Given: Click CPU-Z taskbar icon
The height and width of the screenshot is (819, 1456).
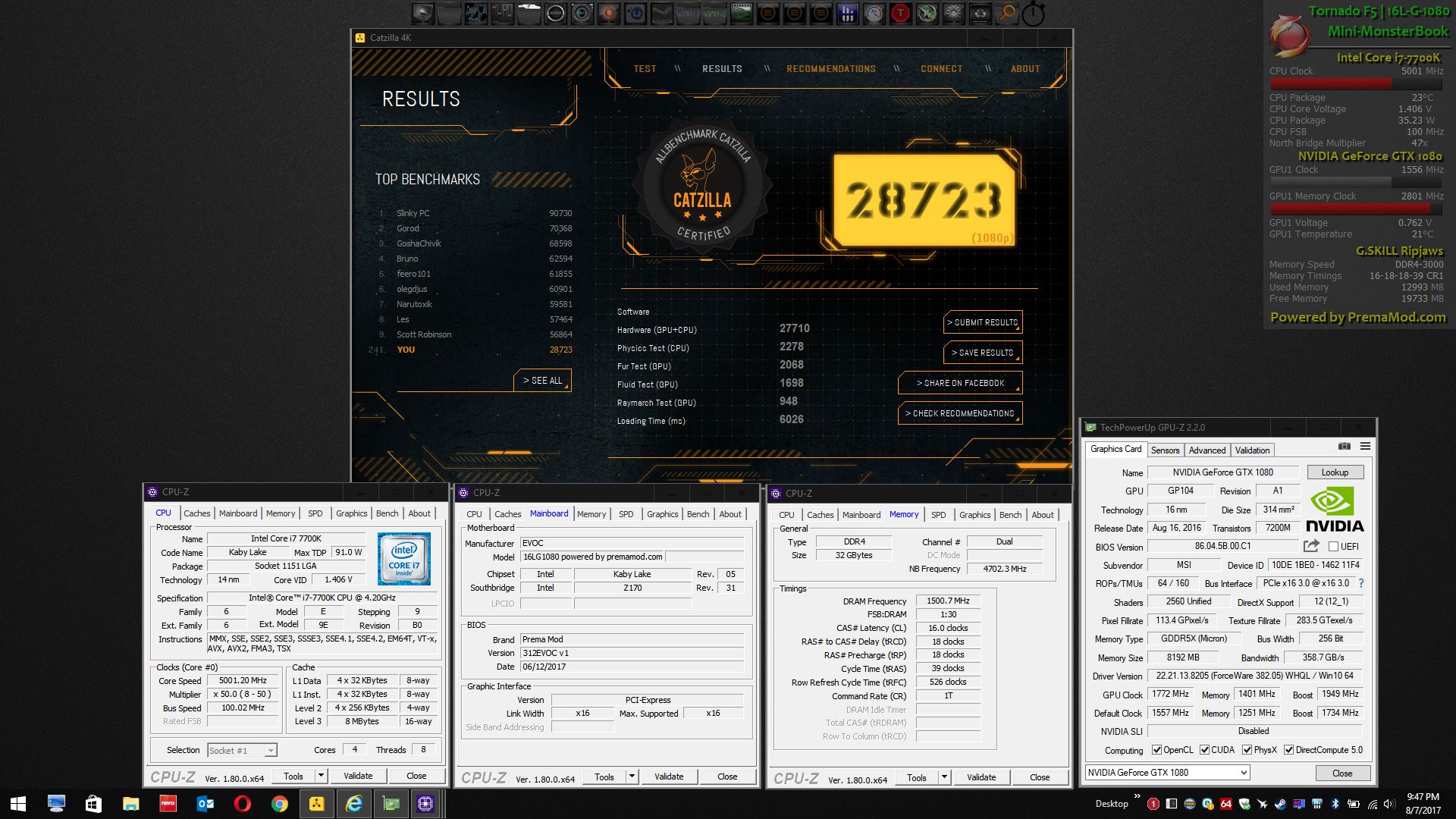Looking at the screenshot, I should (x=425, y=804).
